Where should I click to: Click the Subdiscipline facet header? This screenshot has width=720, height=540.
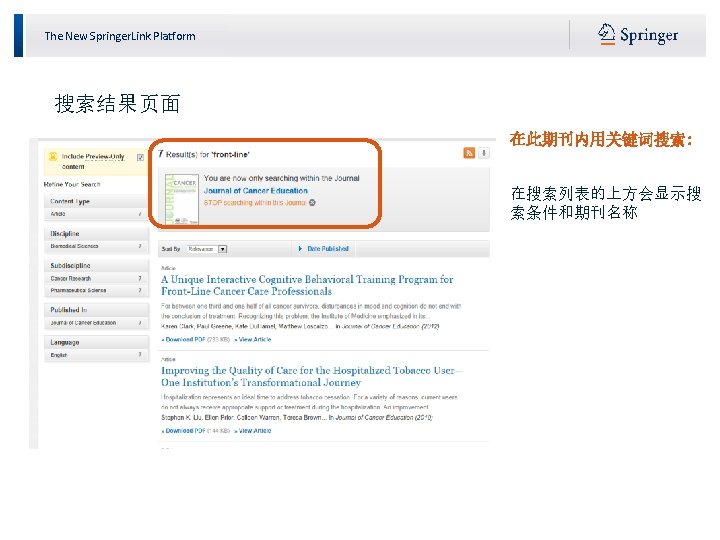[x=96, y=265]
